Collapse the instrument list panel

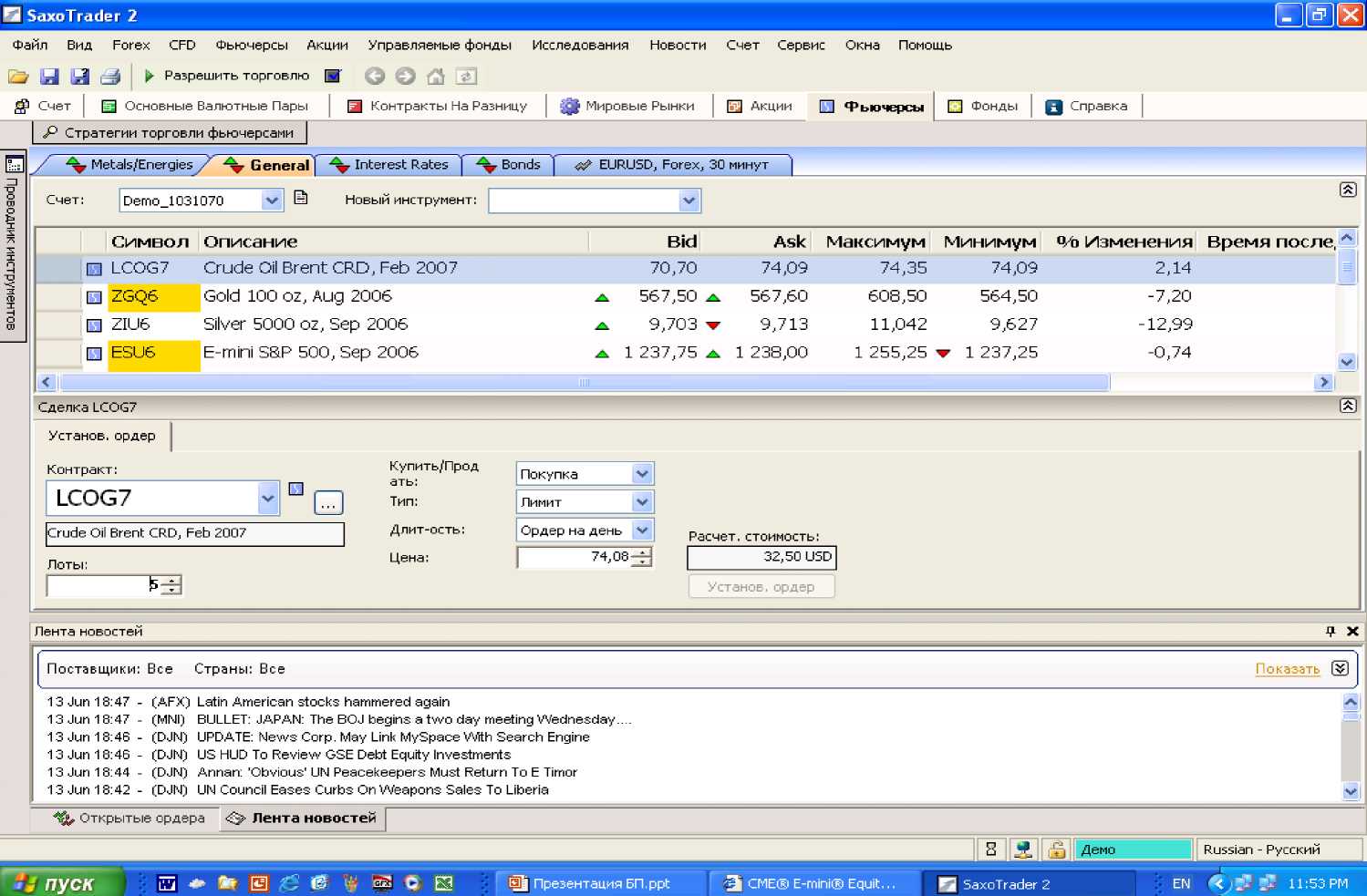pyautogui.click(x=1348, y=190)
